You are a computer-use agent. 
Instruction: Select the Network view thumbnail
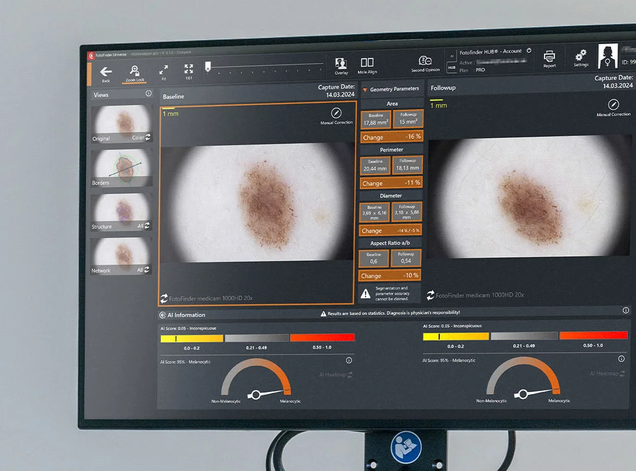pos(121,256)
